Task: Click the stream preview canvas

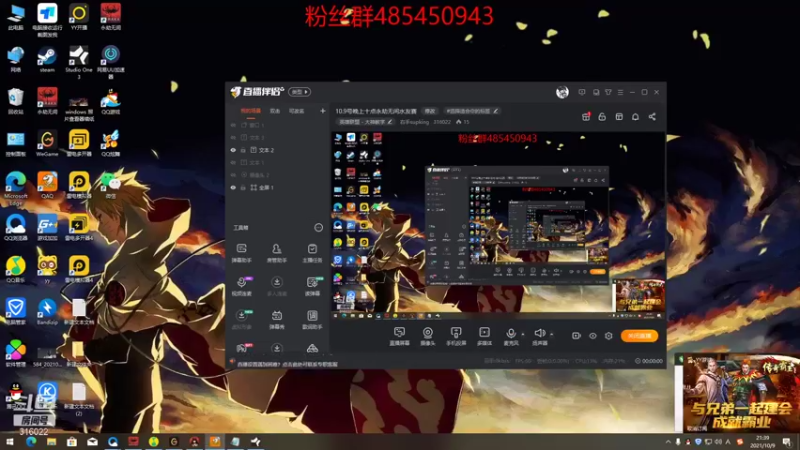Action: coord(498,226)
